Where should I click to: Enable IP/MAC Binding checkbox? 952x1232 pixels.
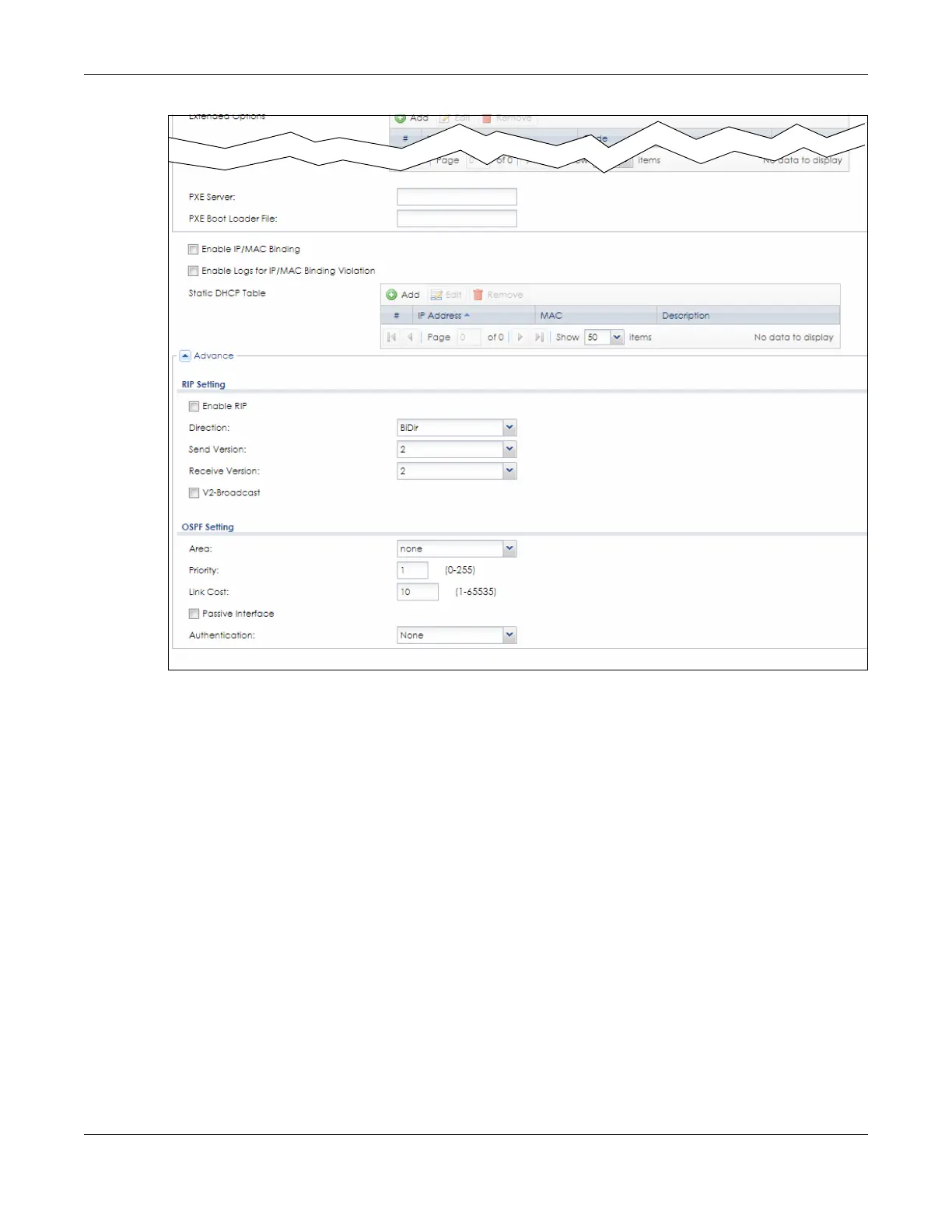click(x=193, y=250)
